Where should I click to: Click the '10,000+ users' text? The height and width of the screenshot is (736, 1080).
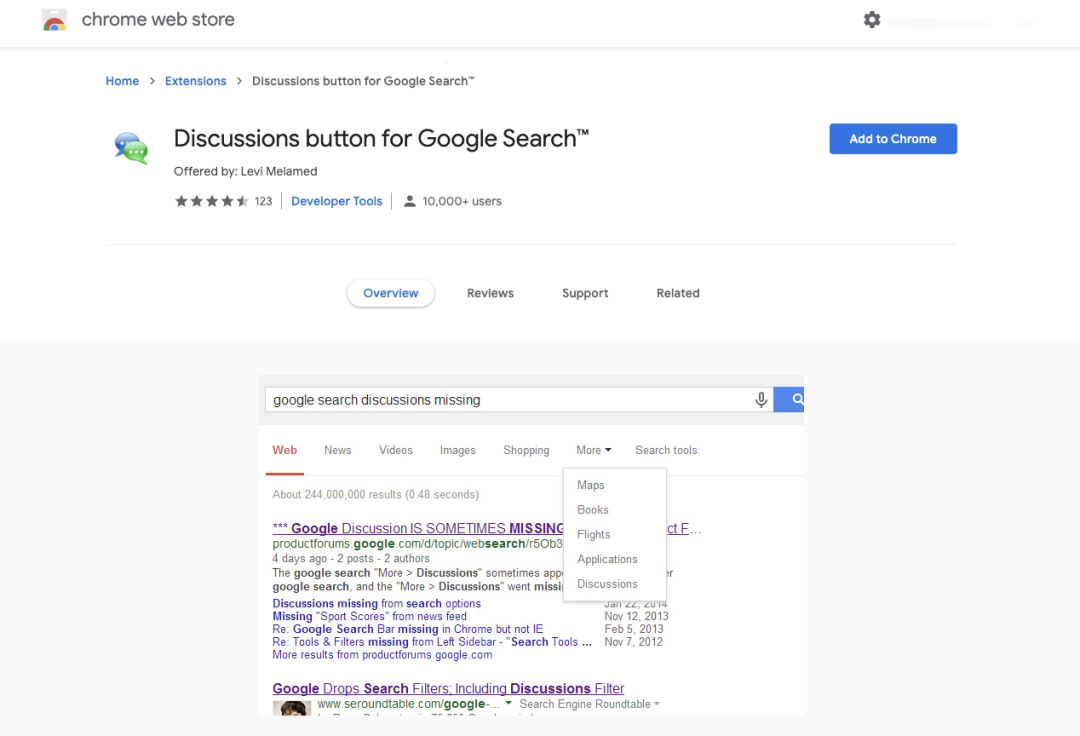[x=461, y=201]
